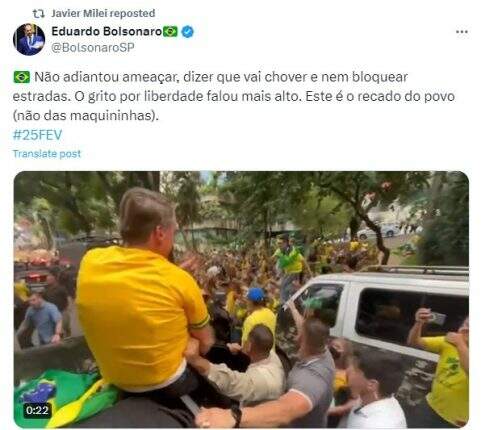Click the Eduardo Bolsonaro display name
Viewport: 481px width, 430px height.
(x=107, y=31)
